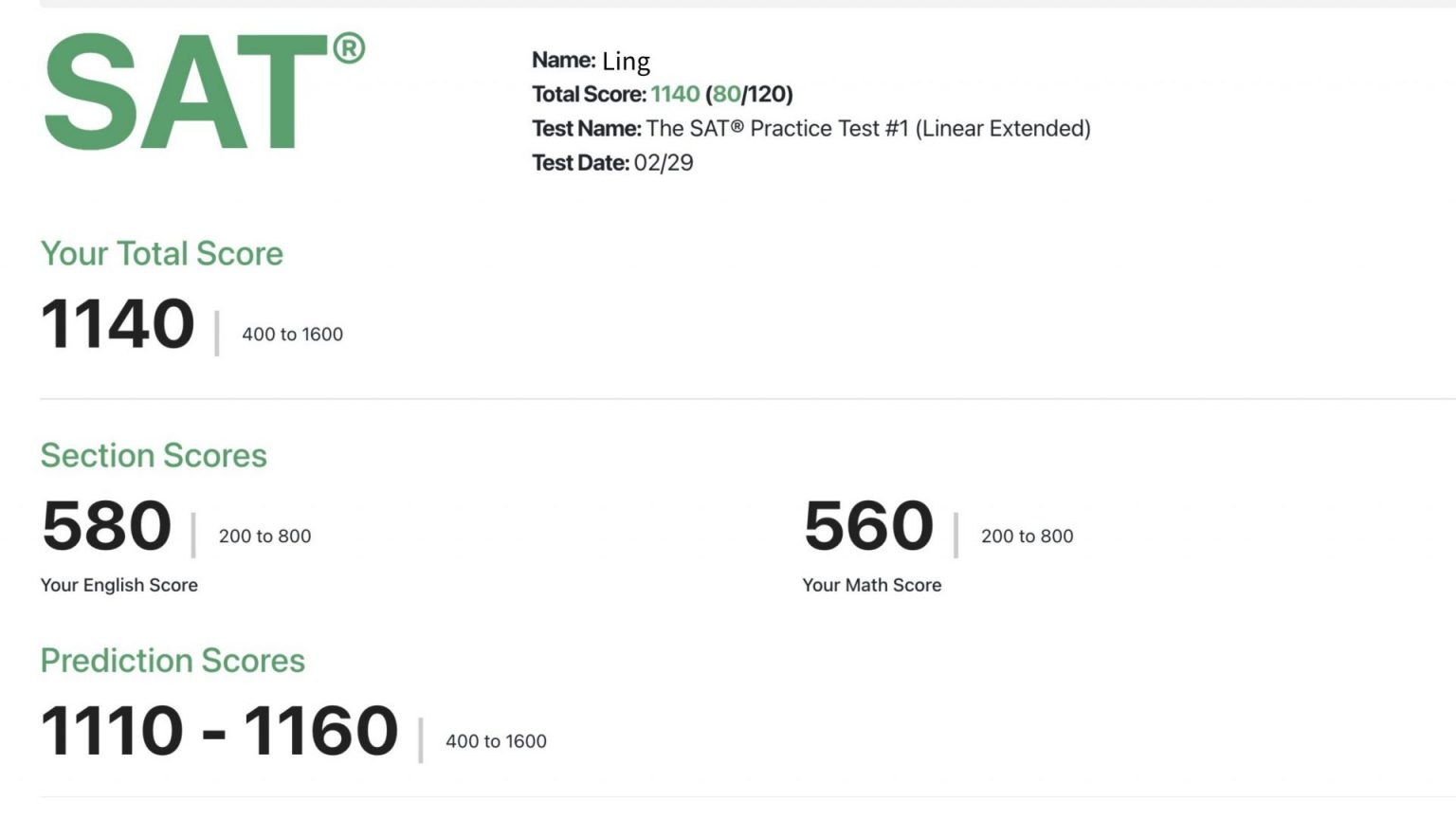Select the Section Scores heading
1456x819 pixels.
[x=154, y=456]
